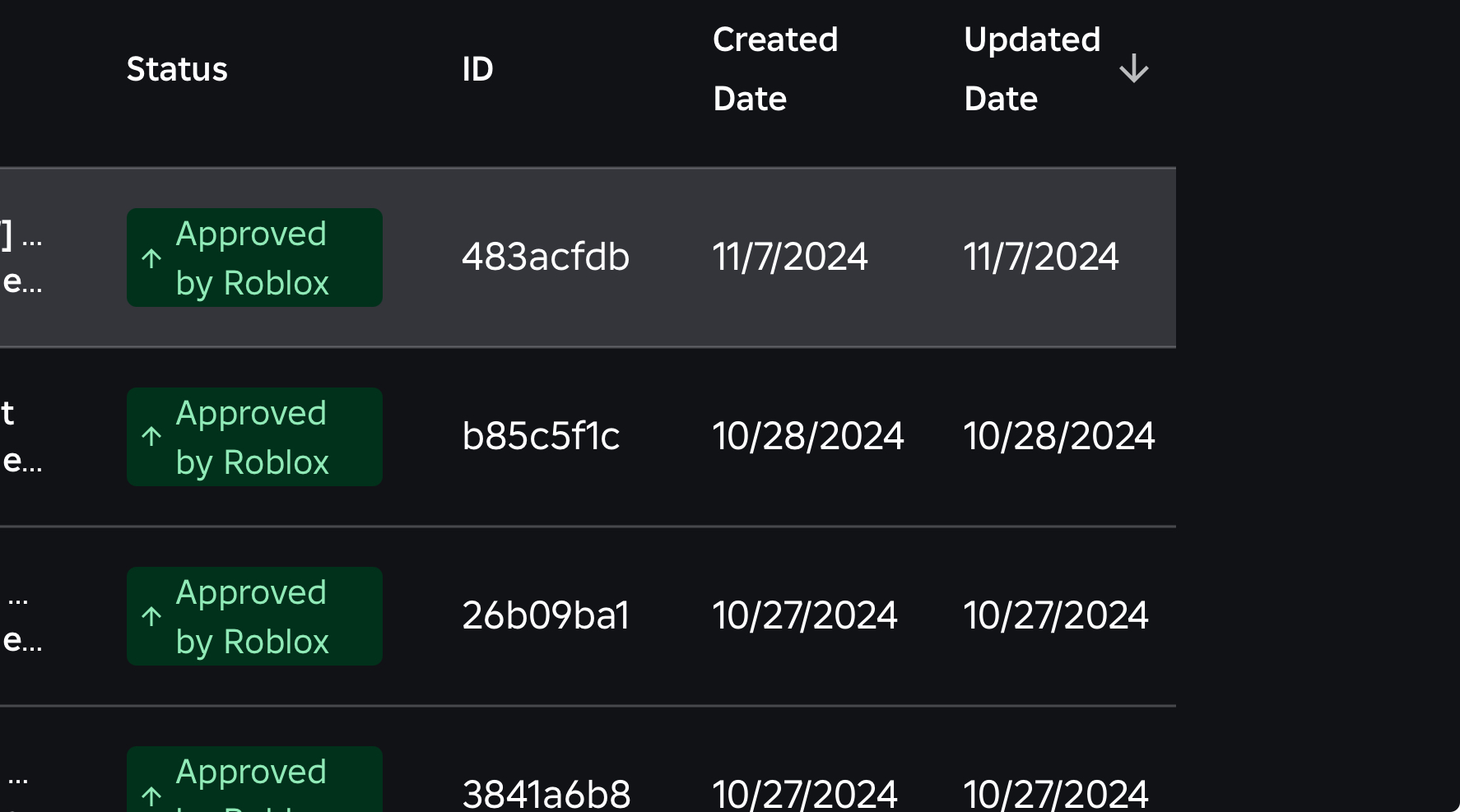Click the Updated Date column header
Image resolution: width=1460 pixels, height=812 pixels.
click(1031, 69)
